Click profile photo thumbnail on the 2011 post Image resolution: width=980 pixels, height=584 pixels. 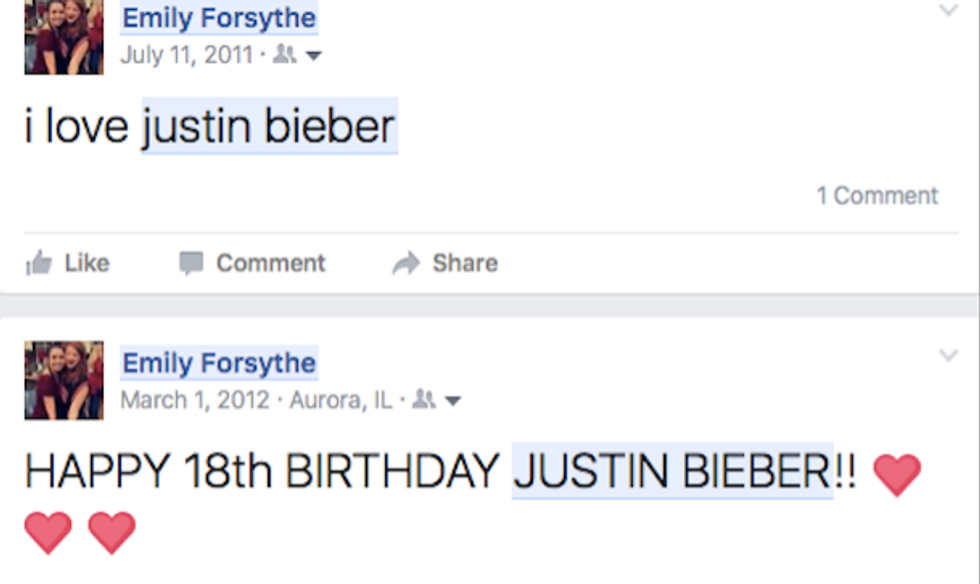point(64,36)
